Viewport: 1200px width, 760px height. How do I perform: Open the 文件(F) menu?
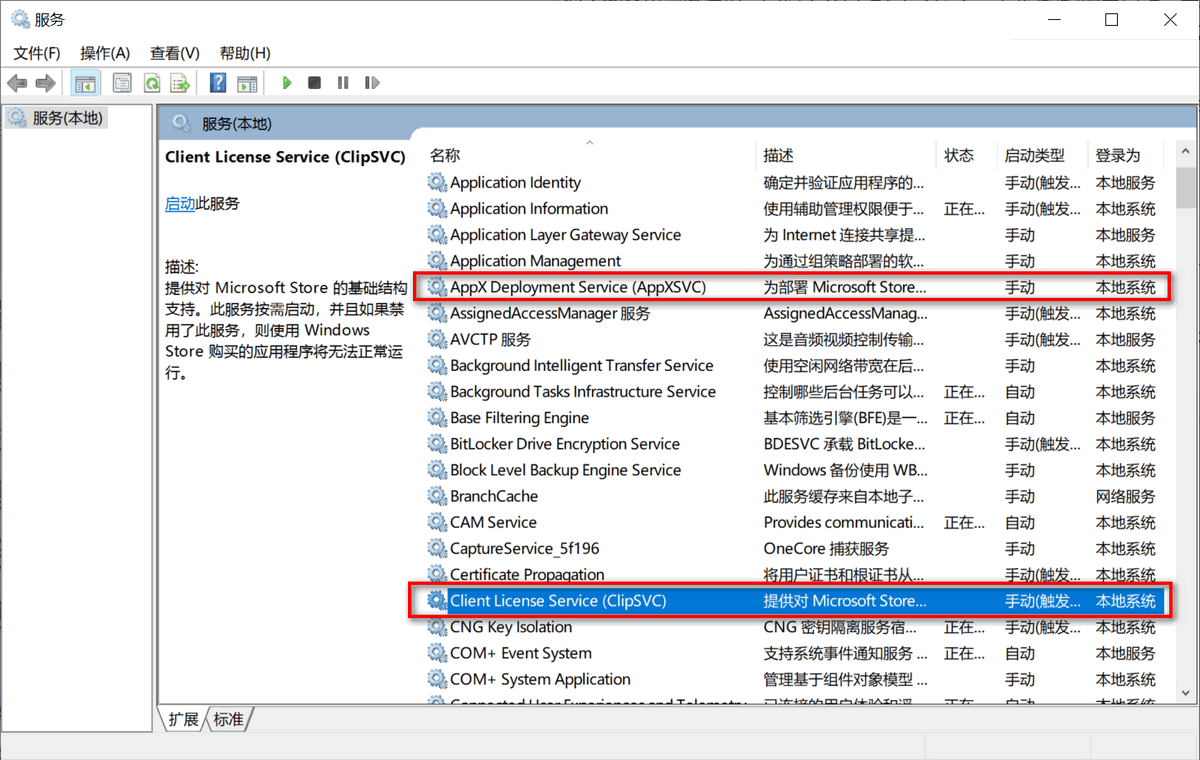pyautogui.click(x=37, y=53)
